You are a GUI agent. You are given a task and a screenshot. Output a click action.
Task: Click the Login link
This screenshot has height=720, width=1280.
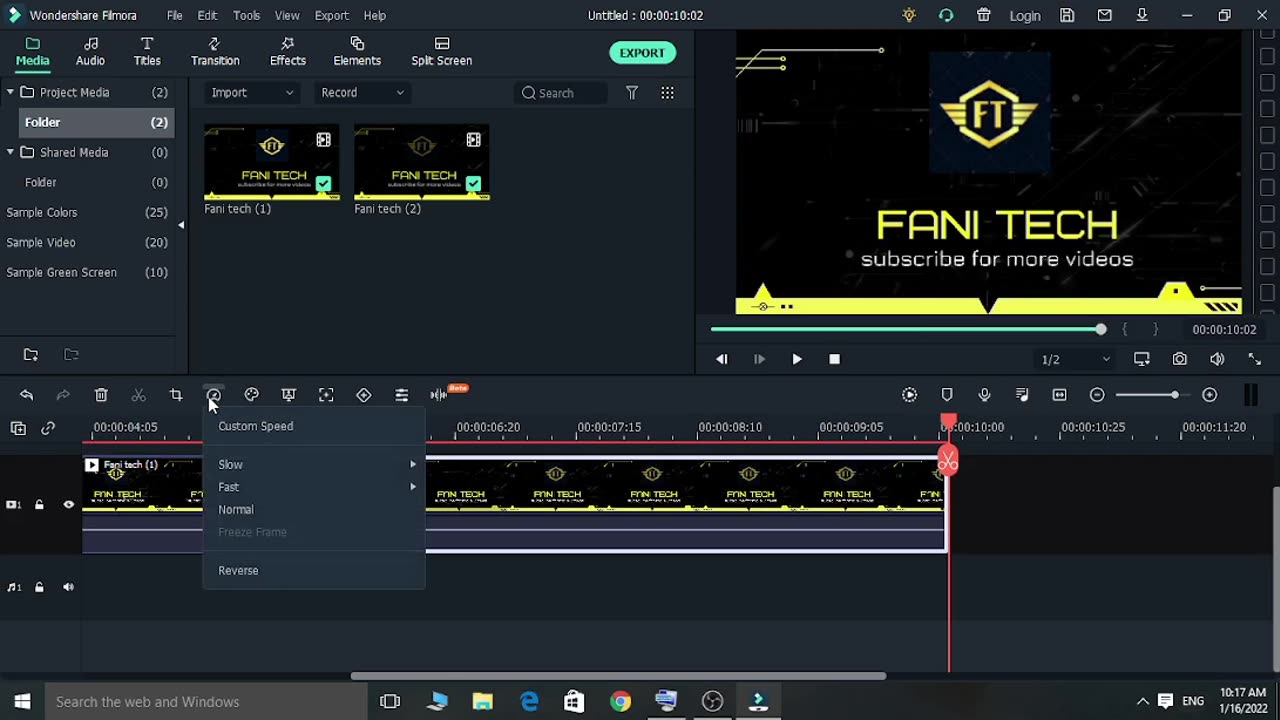pyautogui.click(x=1025, y=15)
